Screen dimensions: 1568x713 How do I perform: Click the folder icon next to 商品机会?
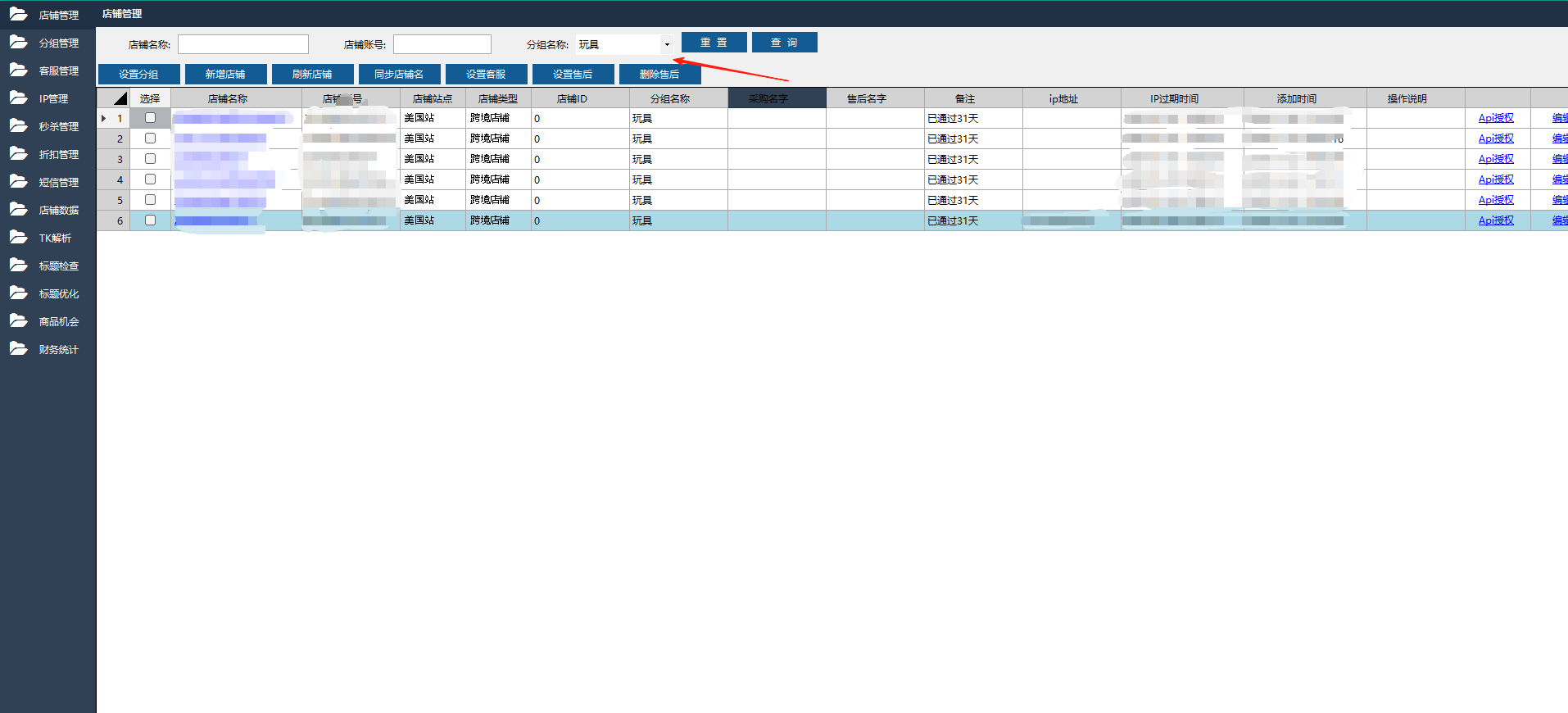point(18,321)
